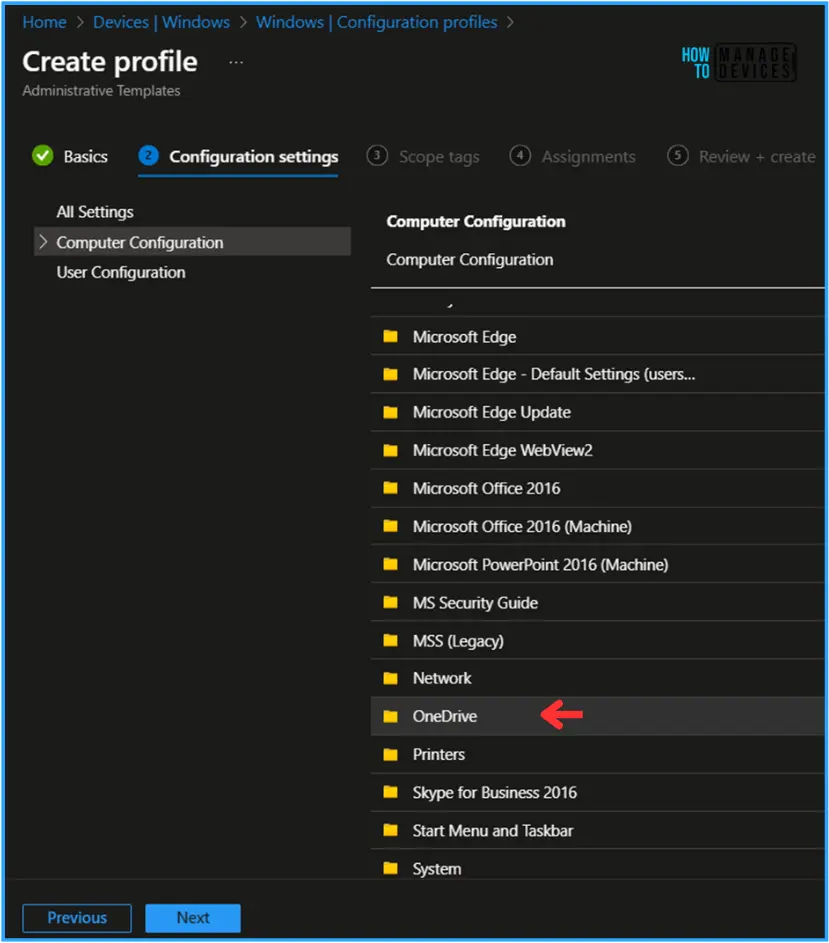Open the Microsoft Edge Update row text
This screenshot has height=943, width=829.
[x=492, y=412]
